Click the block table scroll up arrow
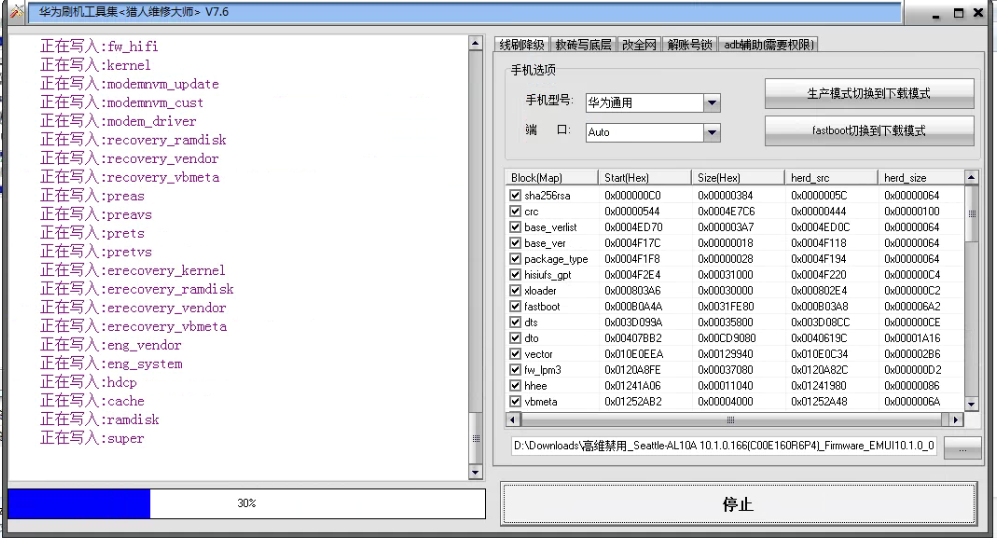997x538 pixels. [x=971, y=177]
